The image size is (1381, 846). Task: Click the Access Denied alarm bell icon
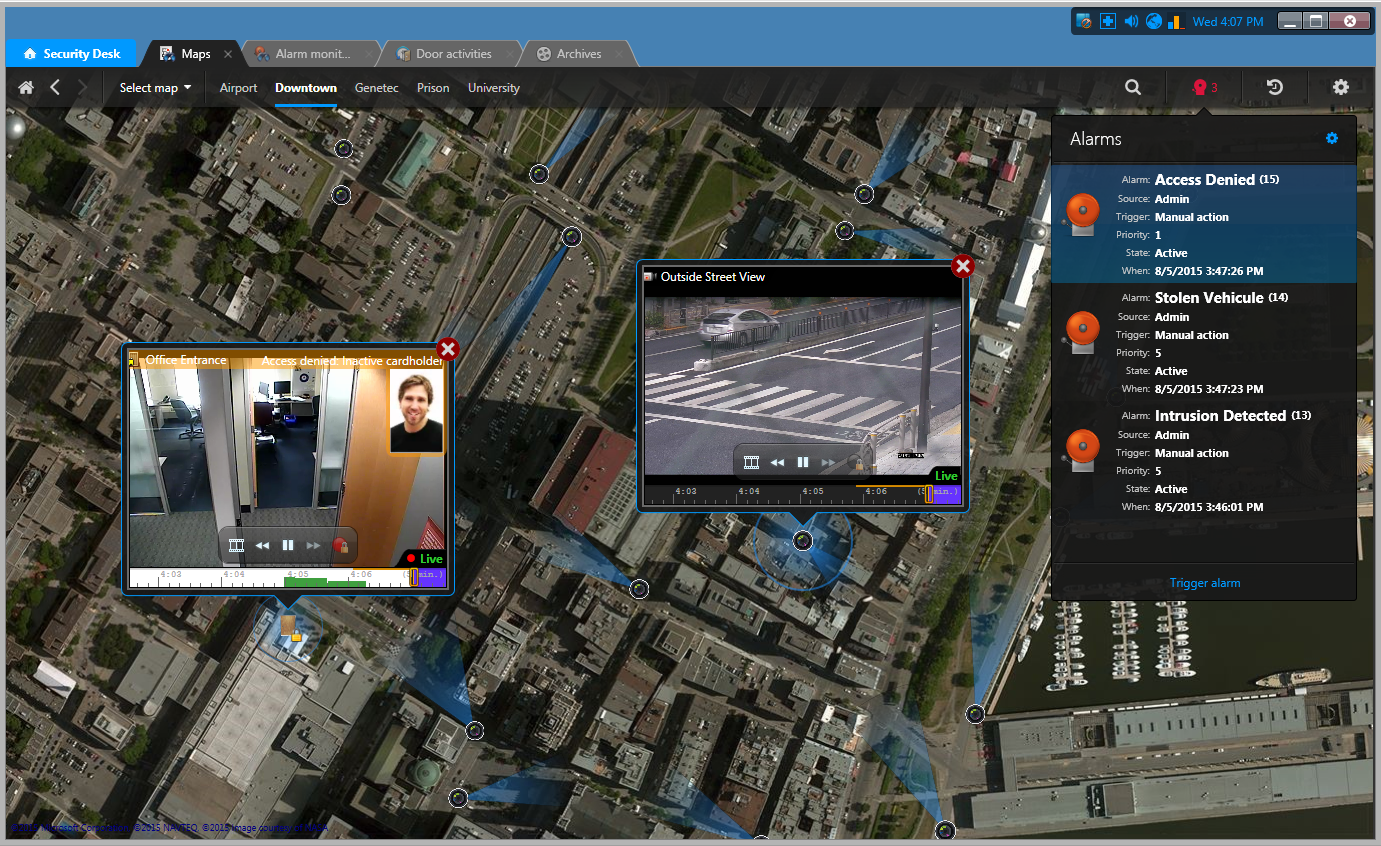1081,213
